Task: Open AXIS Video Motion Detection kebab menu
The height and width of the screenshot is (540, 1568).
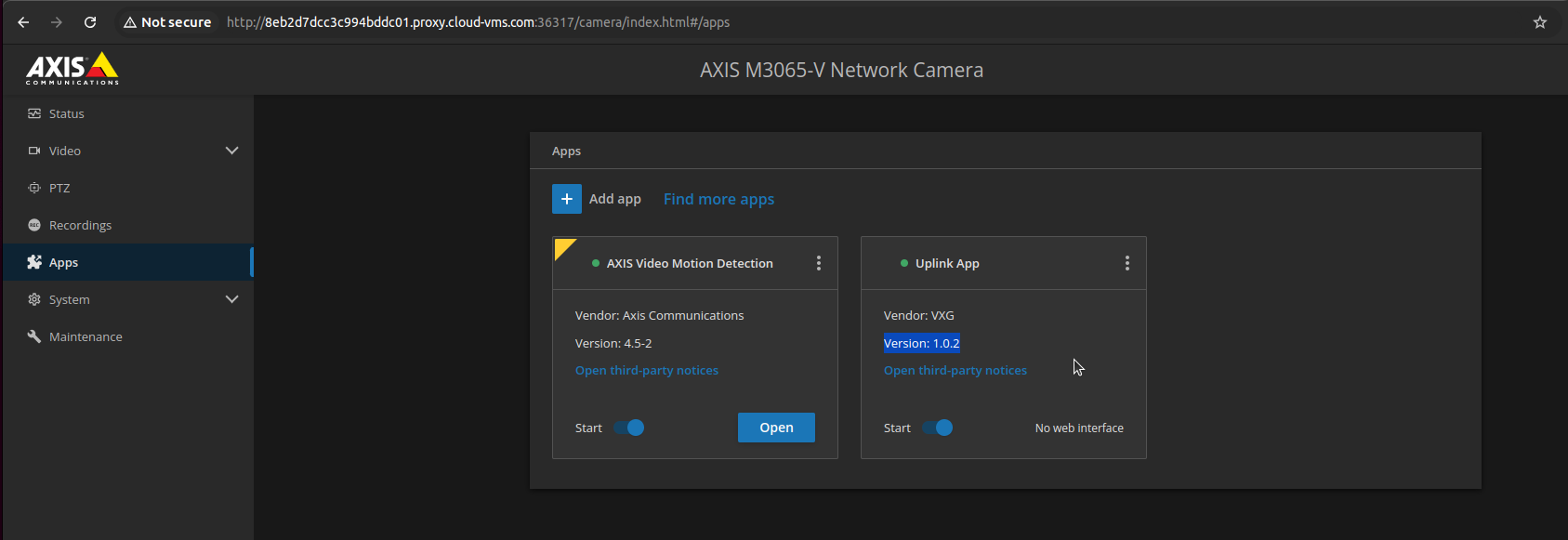Action: [818, 263]
